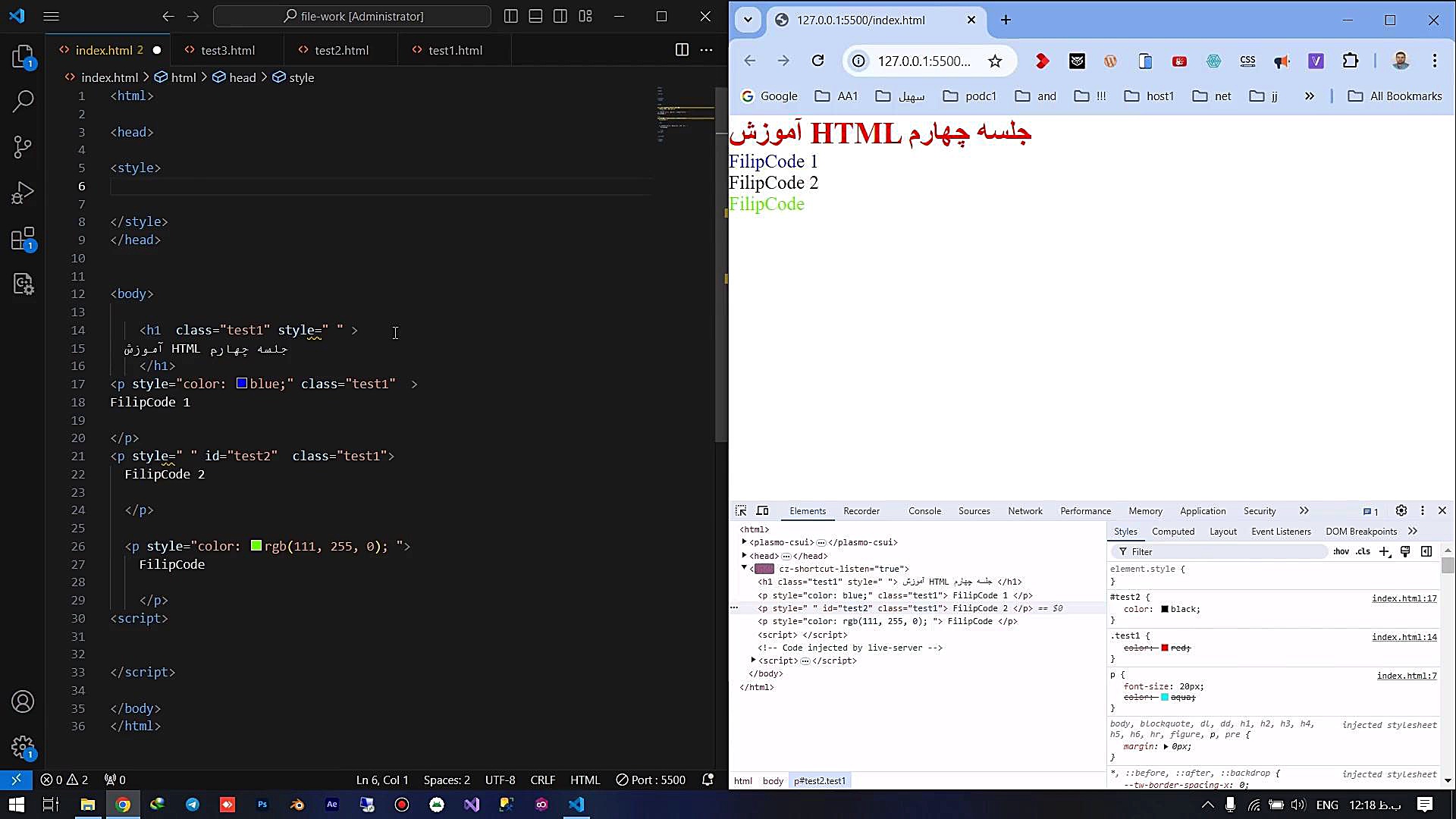The height and width of the screenshot is (819, 1456).
Task: Open the Extensions view in VS Code
Action: click(x=24, y=239)
